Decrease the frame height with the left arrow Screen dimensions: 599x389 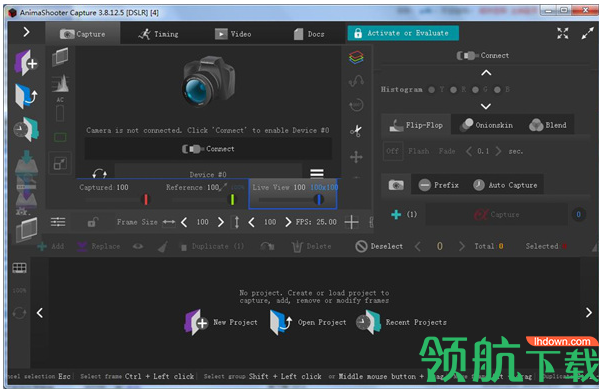click(x=251, y=222)
